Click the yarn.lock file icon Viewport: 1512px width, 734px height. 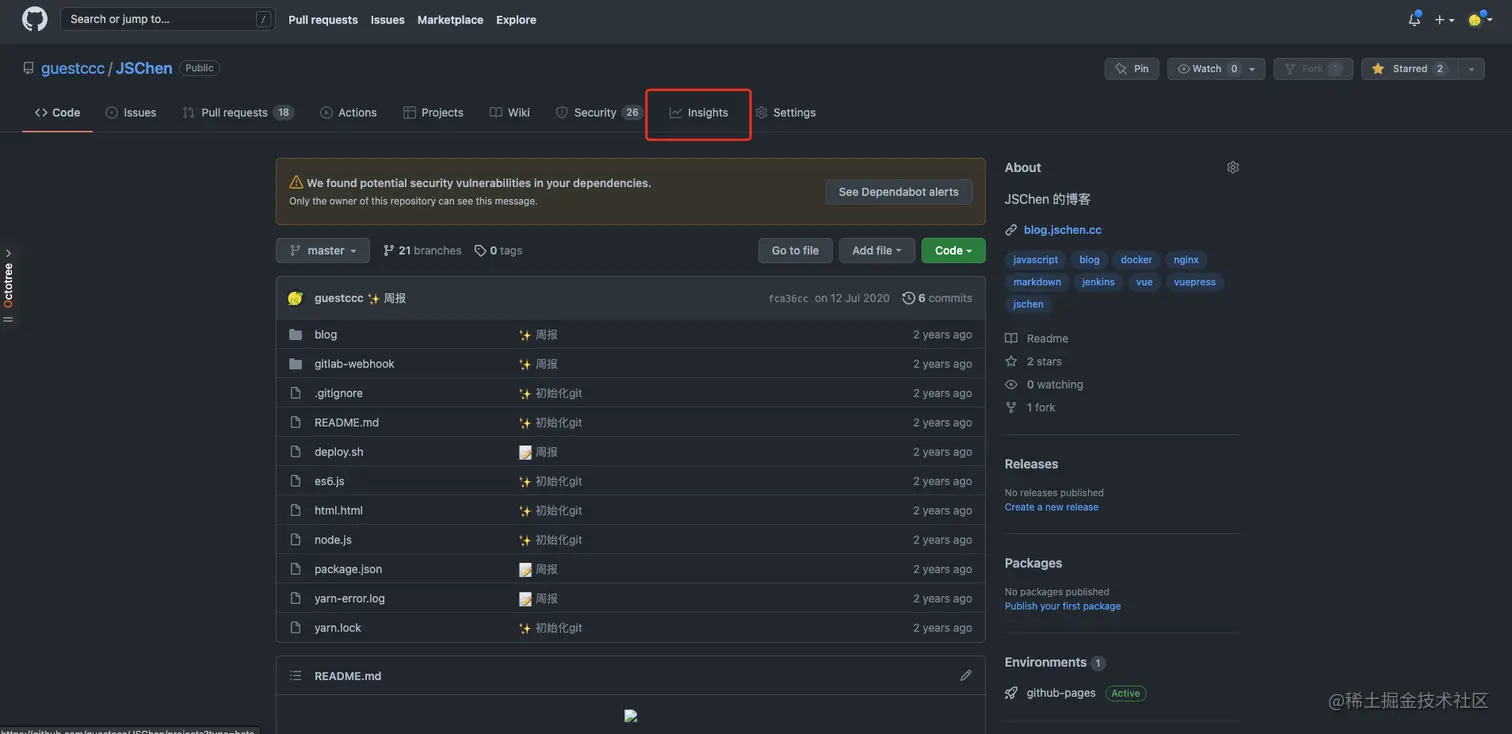click(295, 628)
